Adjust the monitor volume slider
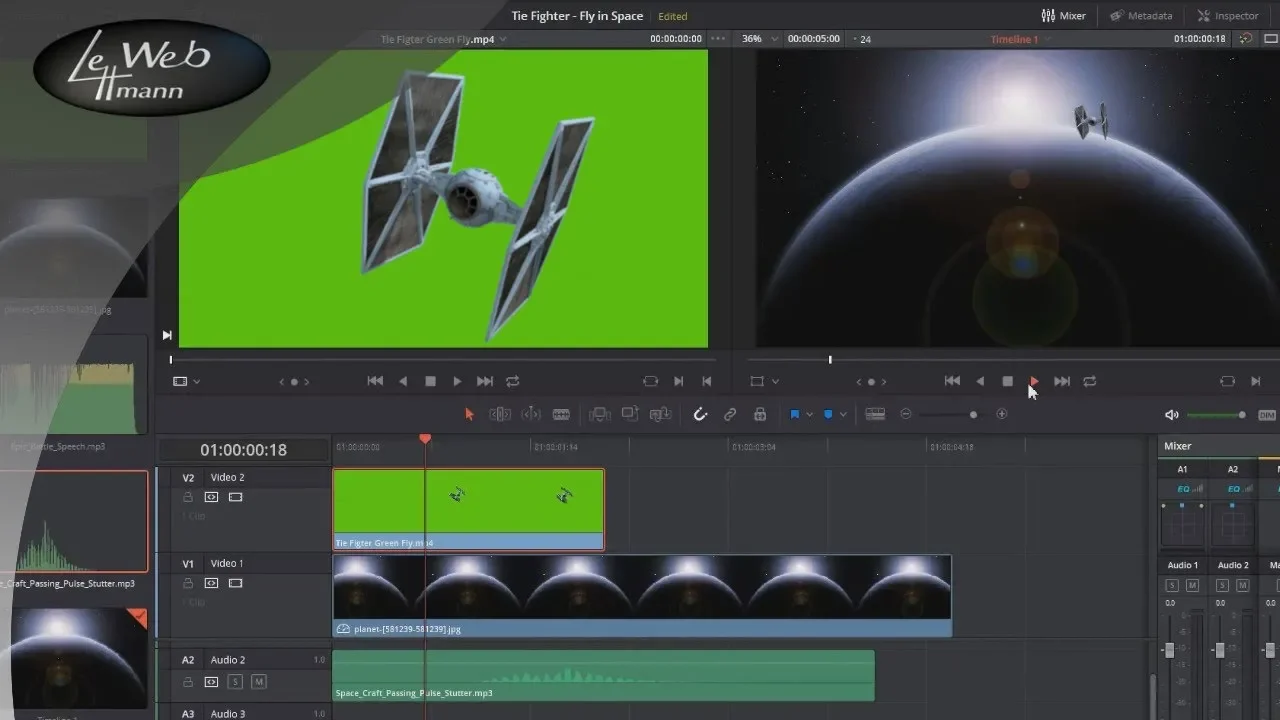Image resolution: width=1280 pixels, height=720 pixels. point(1242,415)
